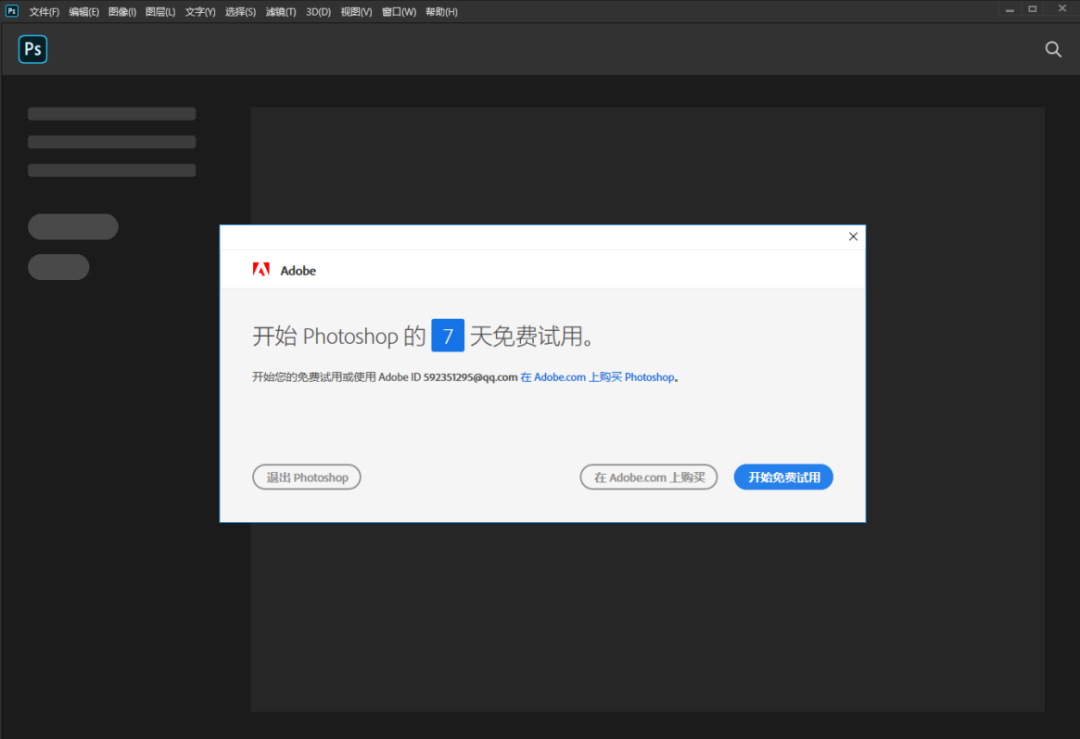
Task: Open the 3D(D) menu
Action: [318, 12]
